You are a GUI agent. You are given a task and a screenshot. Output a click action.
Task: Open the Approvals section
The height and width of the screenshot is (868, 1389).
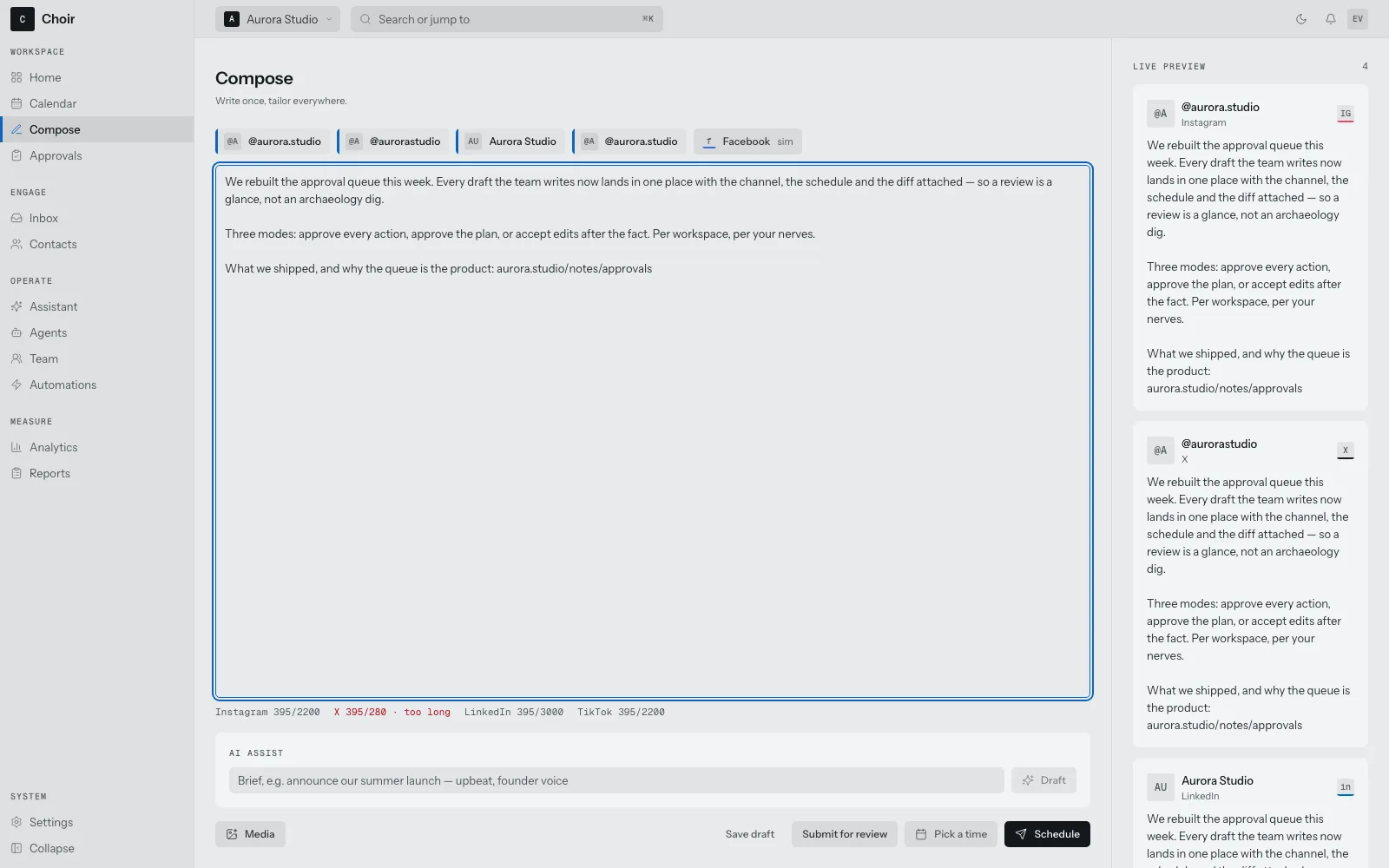[96, 155]
